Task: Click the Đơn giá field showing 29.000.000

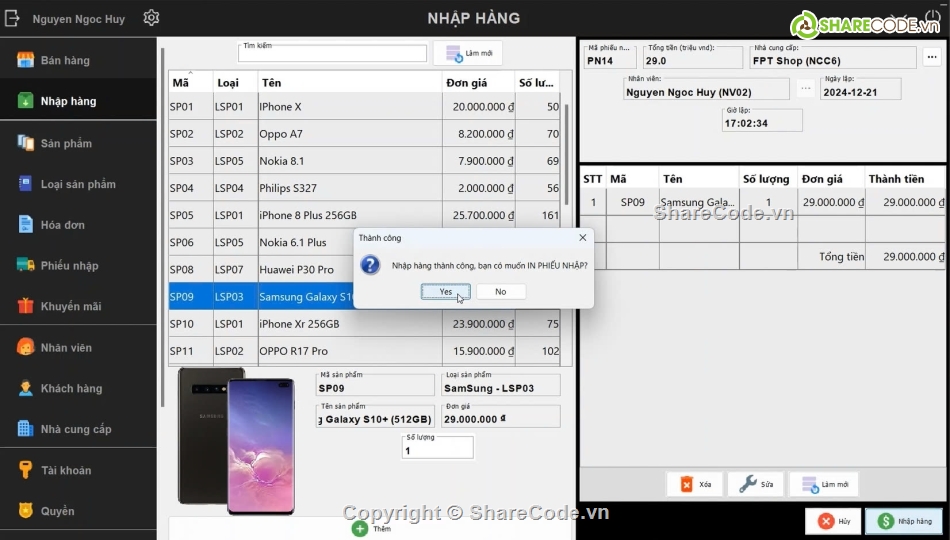Action: tap(501, 419)
